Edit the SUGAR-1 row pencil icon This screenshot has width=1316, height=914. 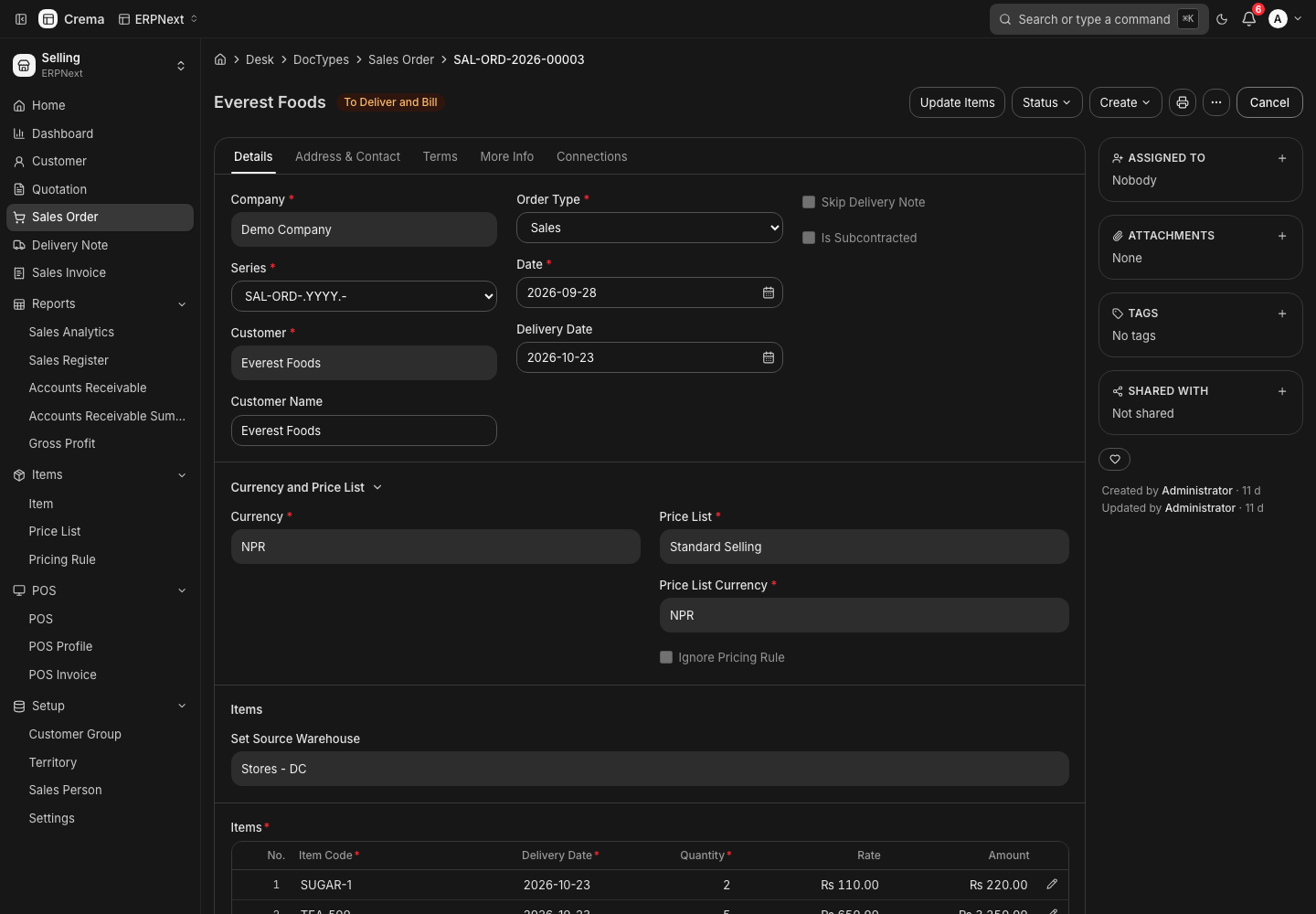click(x=1052, y=884)
